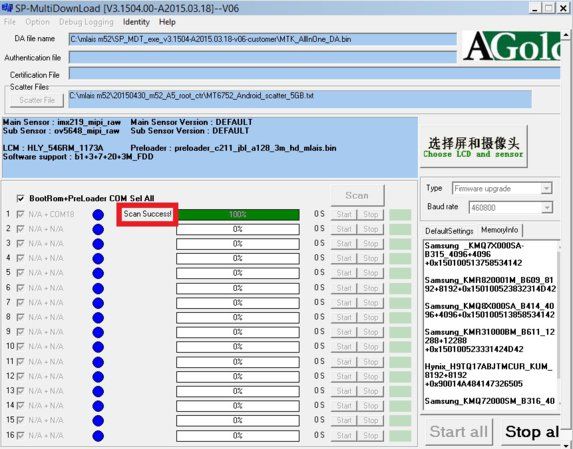Click the Main Sensor : imx219_mipi_raw text

tap(61, 122)
